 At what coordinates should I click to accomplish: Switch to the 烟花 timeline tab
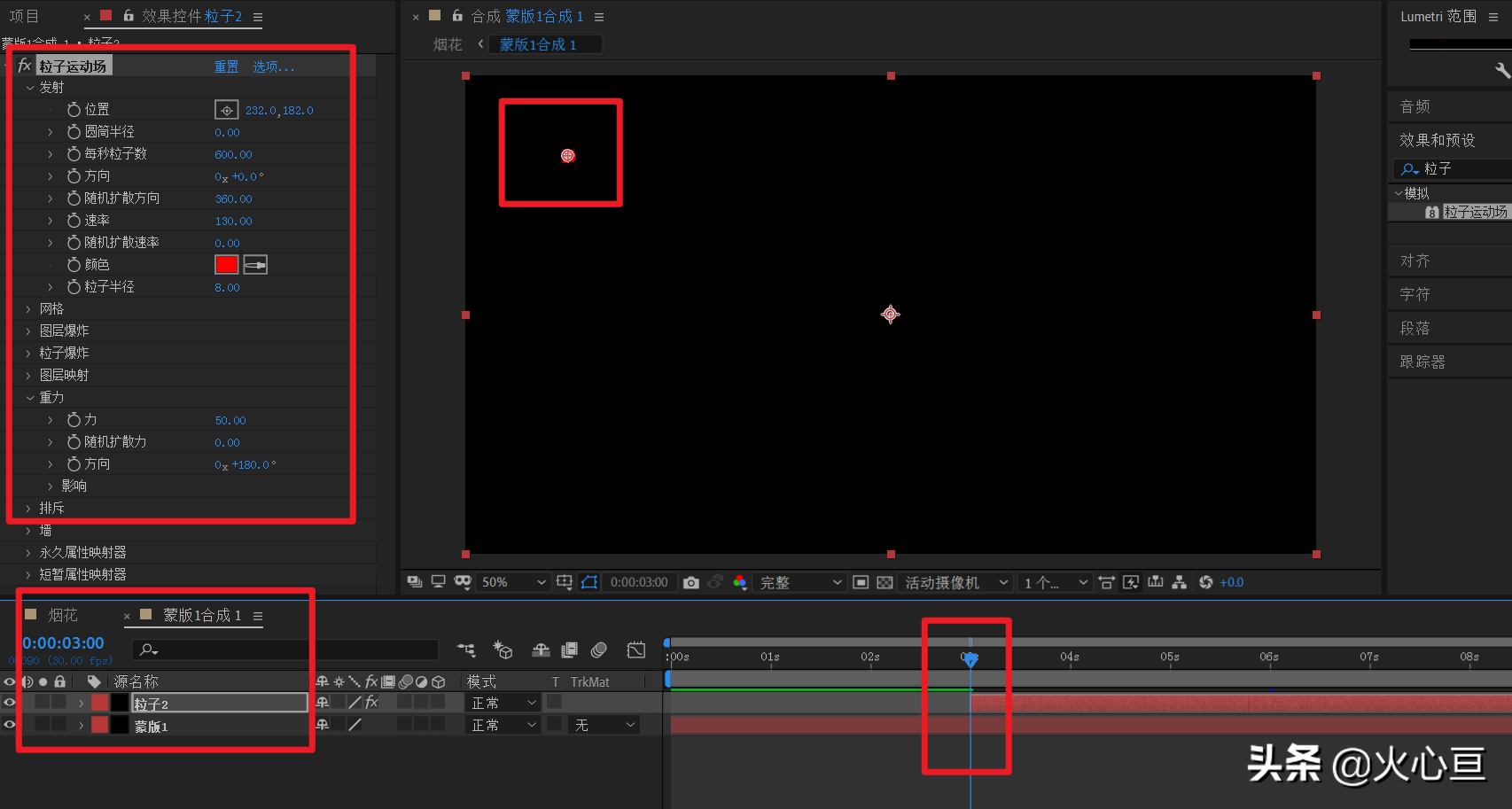(63, 615)
